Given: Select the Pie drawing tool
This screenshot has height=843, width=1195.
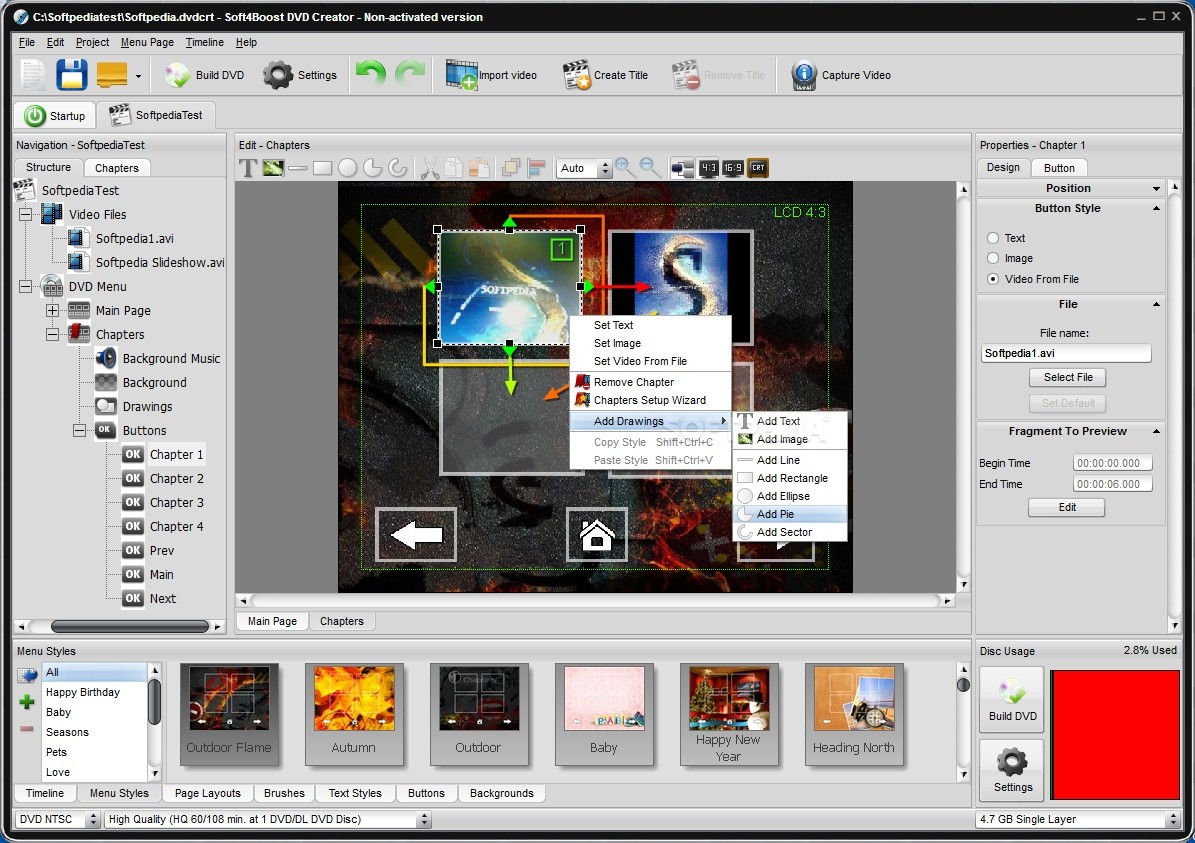Looking at the screenshot, I should [372, 168].
